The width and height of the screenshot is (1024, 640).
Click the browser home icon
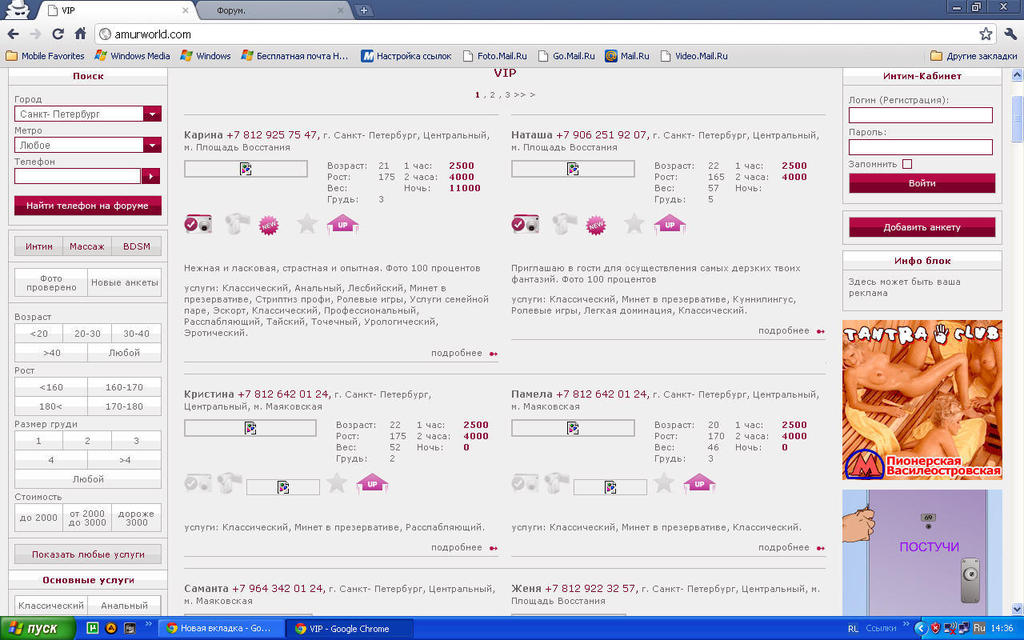pyautogui.click(x=80, y=33)
